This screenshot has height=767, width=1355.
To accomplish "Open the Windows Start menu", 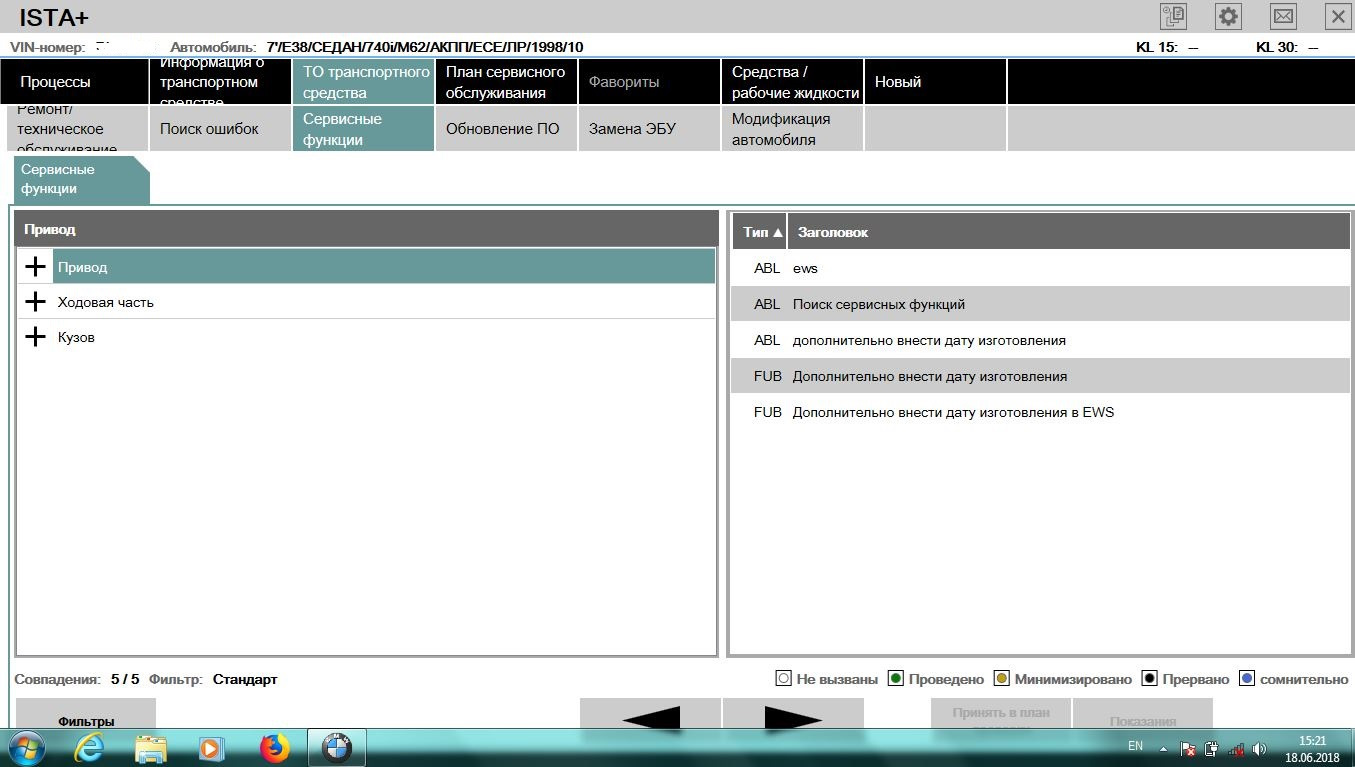I will click(x=25, y=748).
